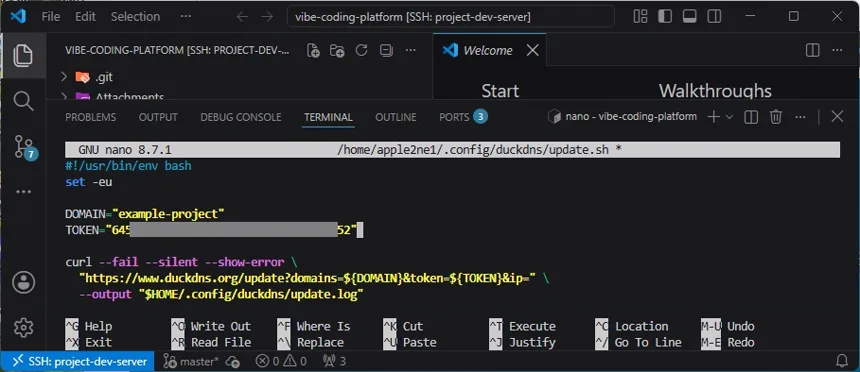860x372 pixels.
Task: Open the Accounts menu icon
Action: tap(23, 283)
